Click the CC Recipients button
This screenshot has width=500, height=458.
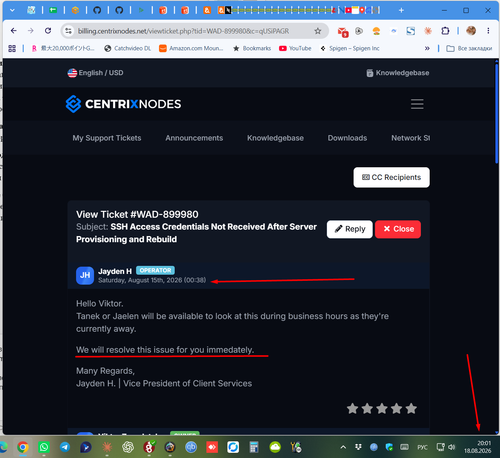(392, 177)
